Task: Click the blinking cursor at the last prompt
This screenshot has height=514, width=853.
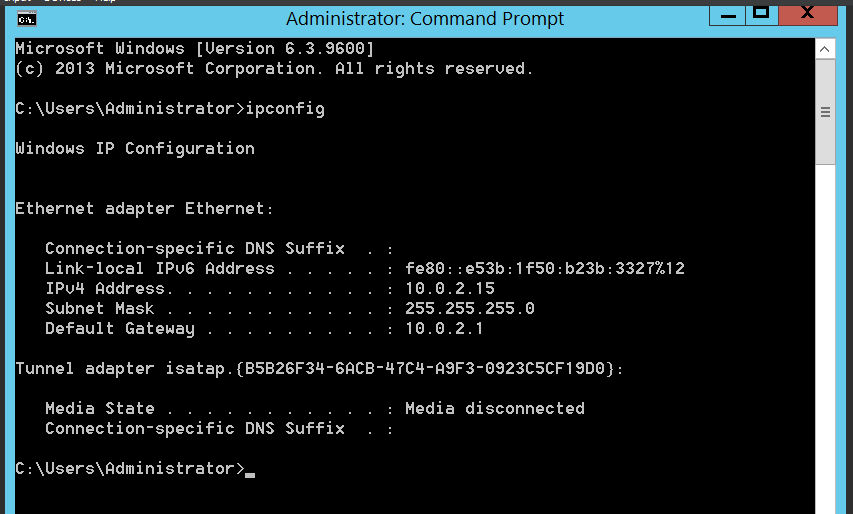Action: [x=250, y=475]
